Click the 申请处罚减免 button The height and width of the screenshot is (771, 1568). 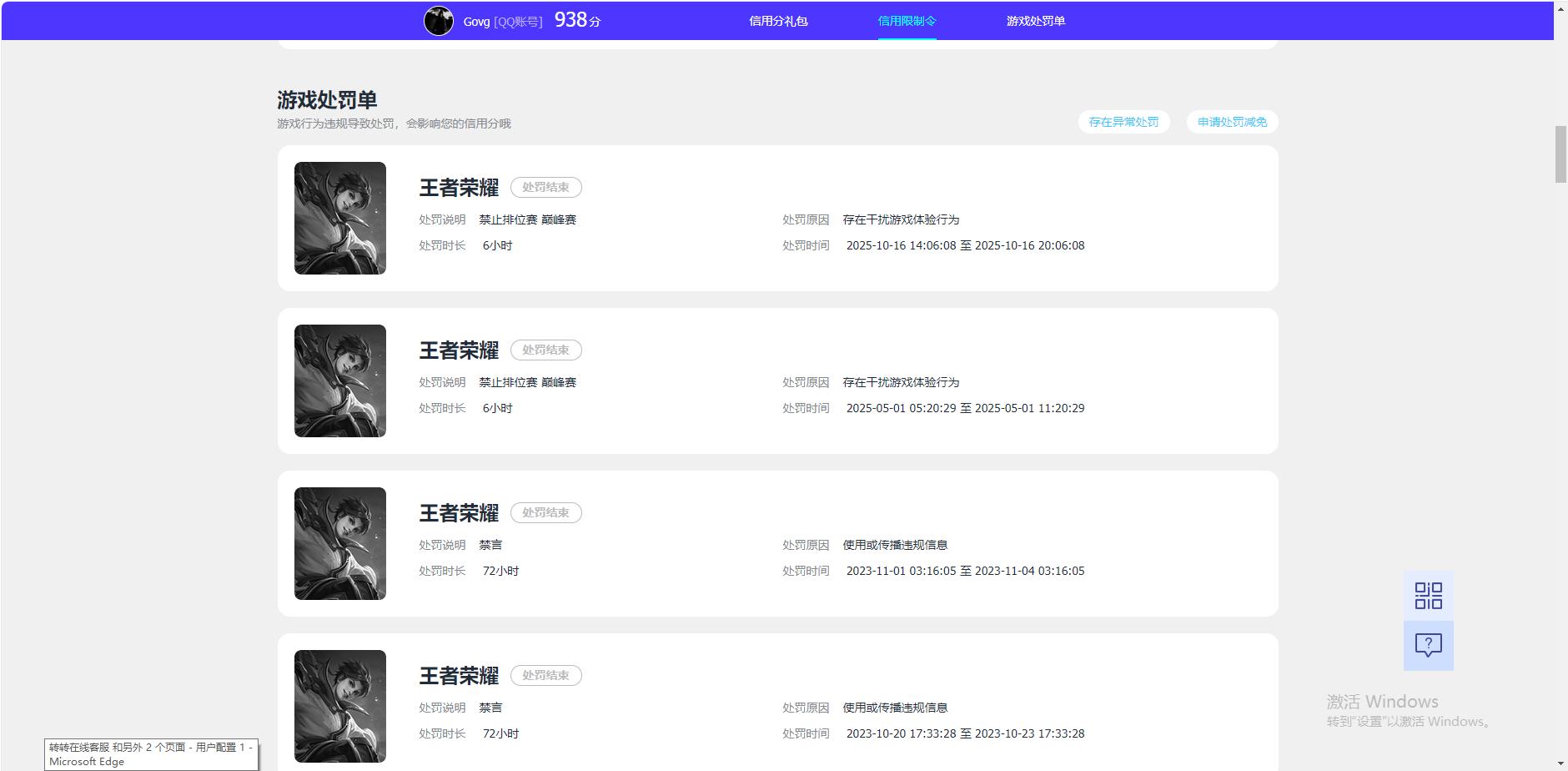[x=1232, y=122]
